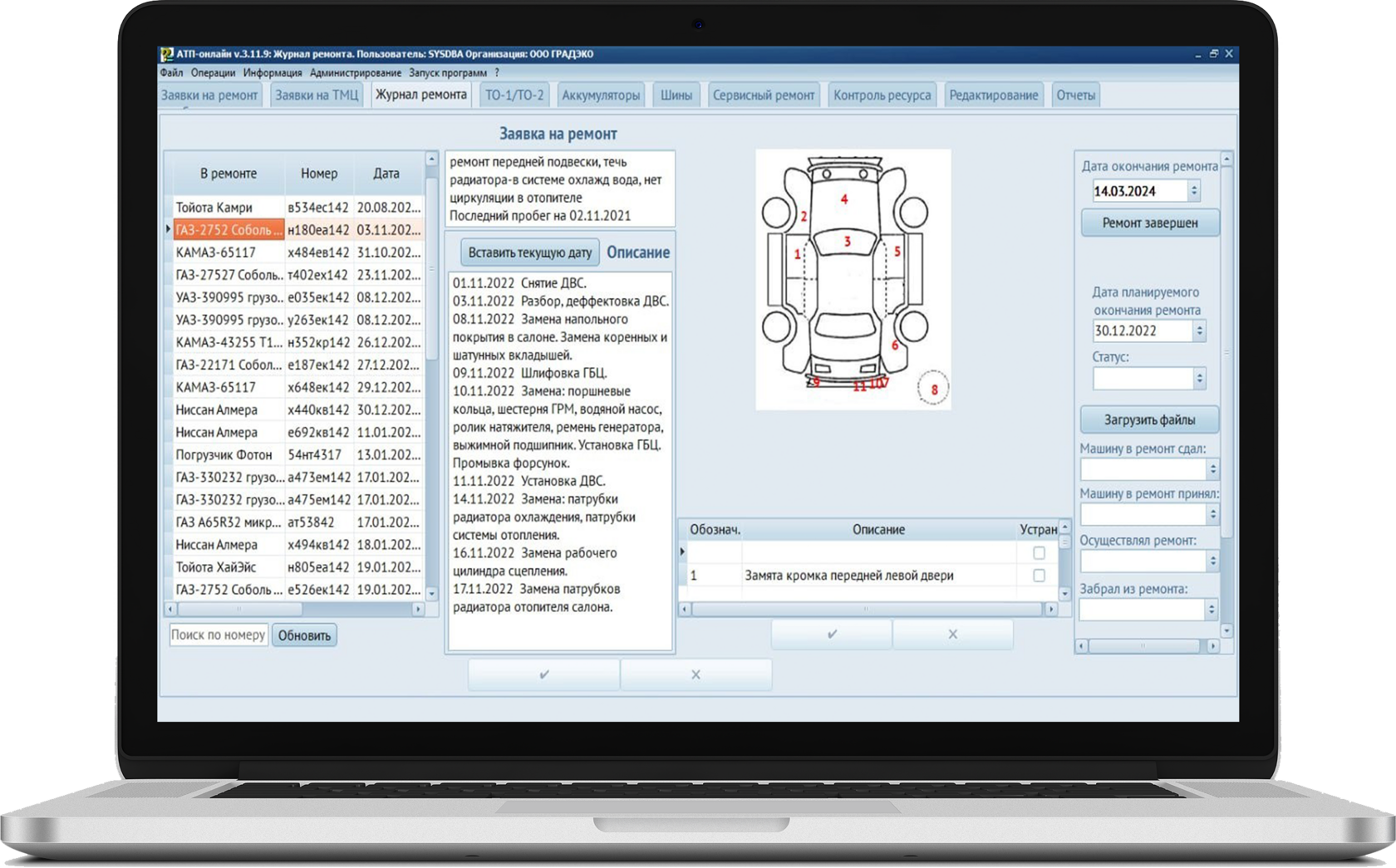1396x868 pixels.
Task: Click the АТП-онлайн app icon in the title bar
Action: pos(167,54)
